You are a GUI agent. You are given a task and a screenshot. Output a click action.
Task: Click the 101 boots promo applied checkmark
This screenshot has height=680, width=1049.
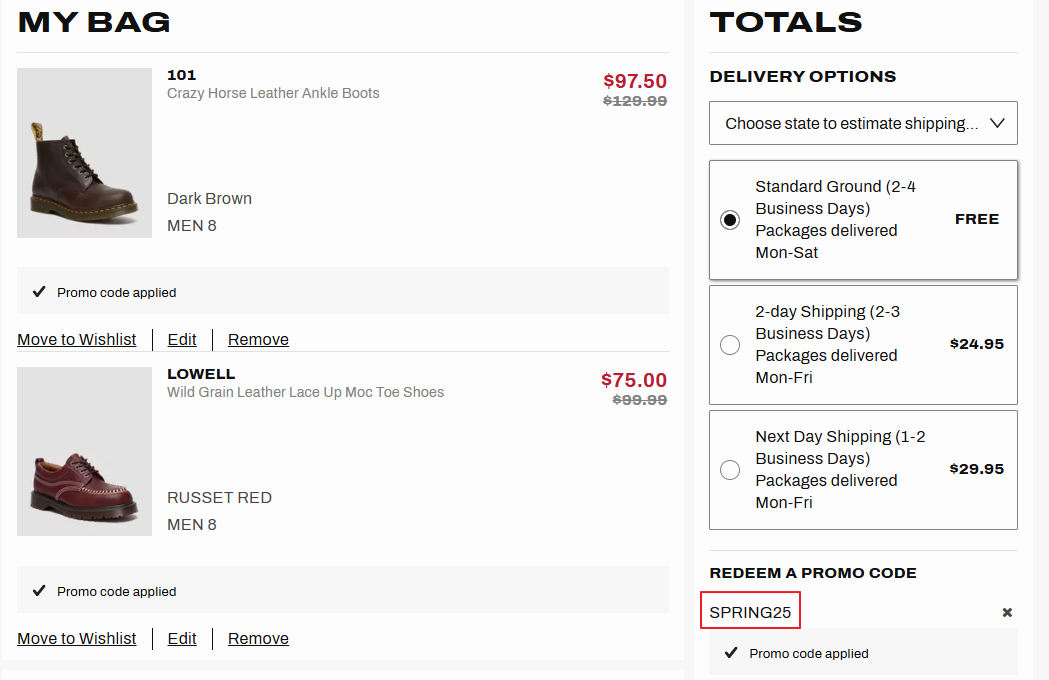point(39,292)
